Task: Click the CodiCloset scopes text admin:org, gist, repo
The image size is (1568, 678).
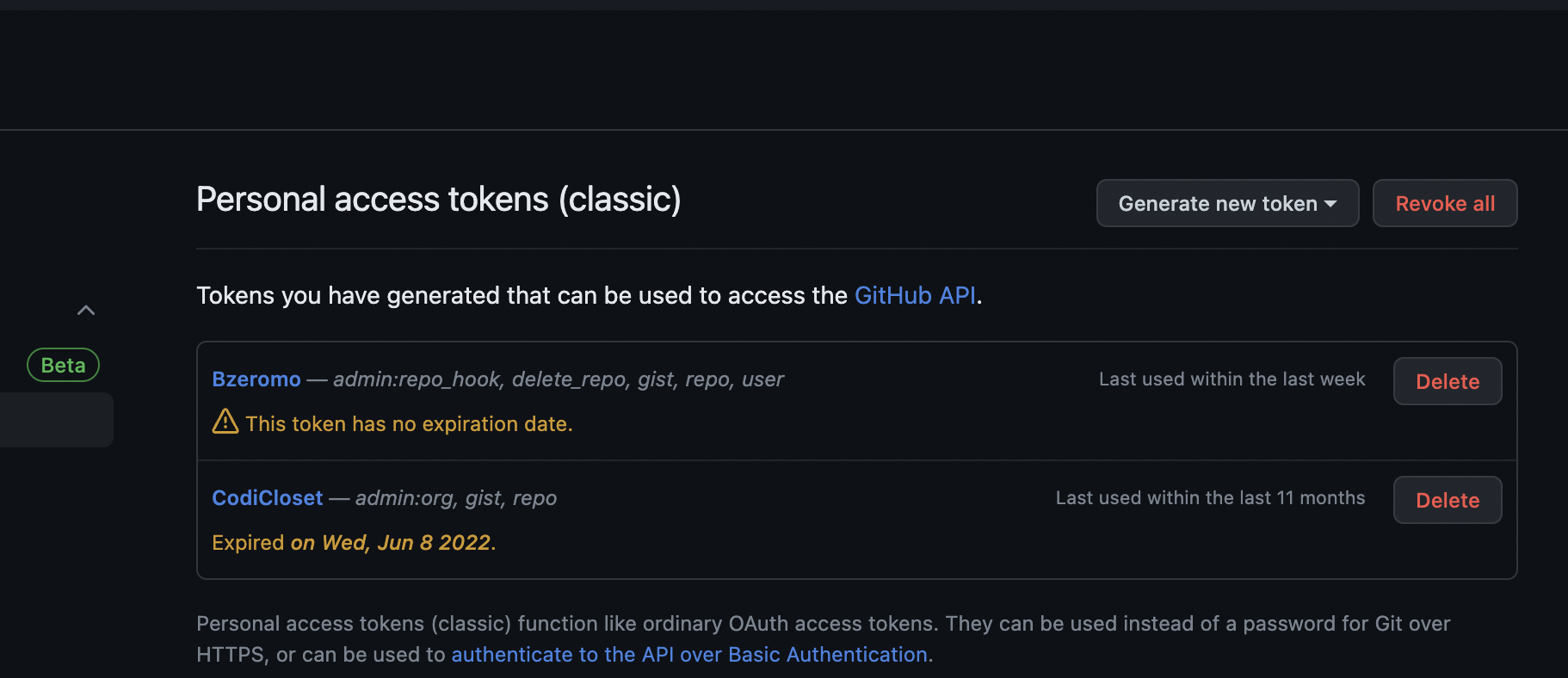Action: point(456,498)
